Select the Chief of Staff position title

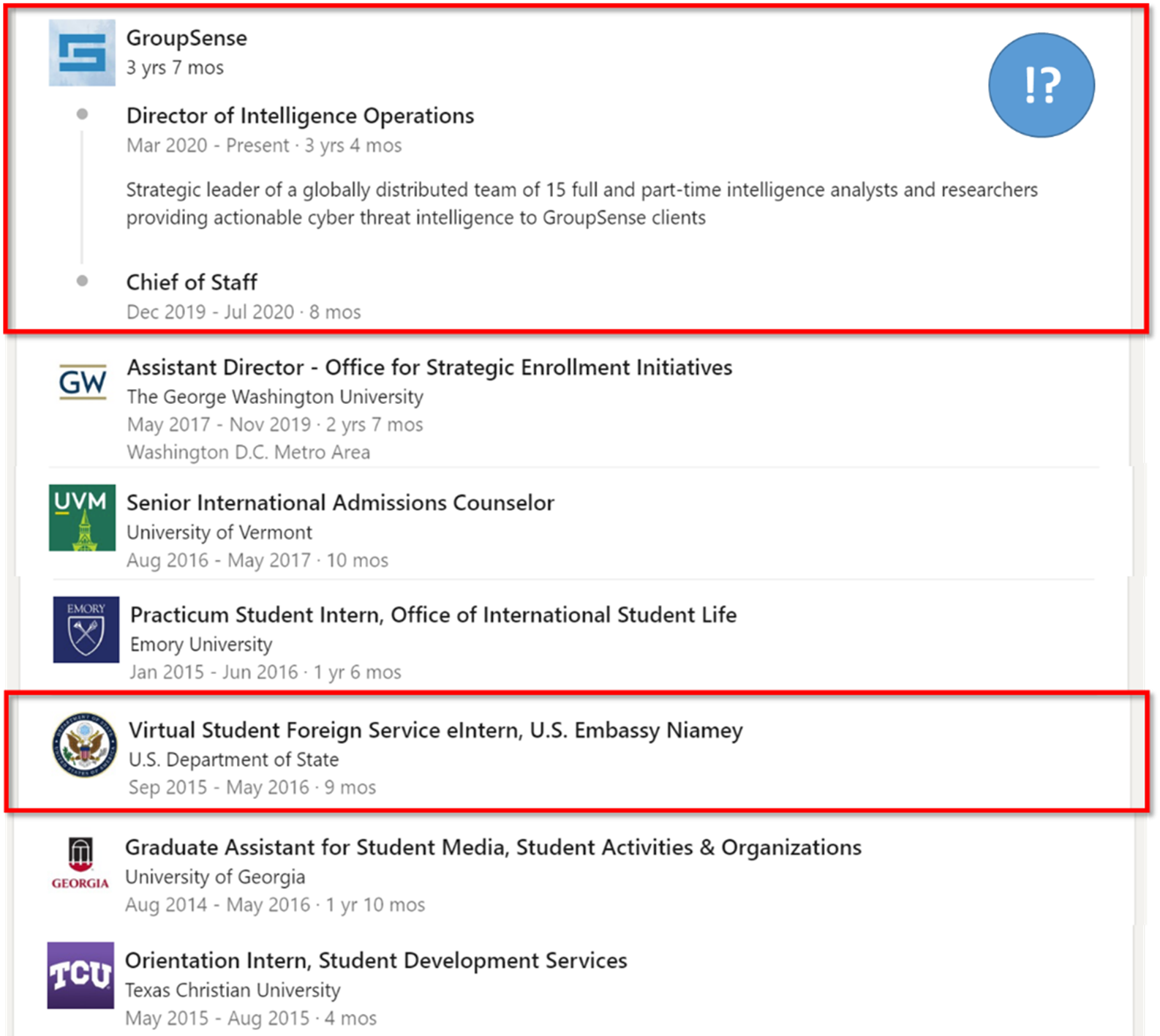tap(192, 282)
